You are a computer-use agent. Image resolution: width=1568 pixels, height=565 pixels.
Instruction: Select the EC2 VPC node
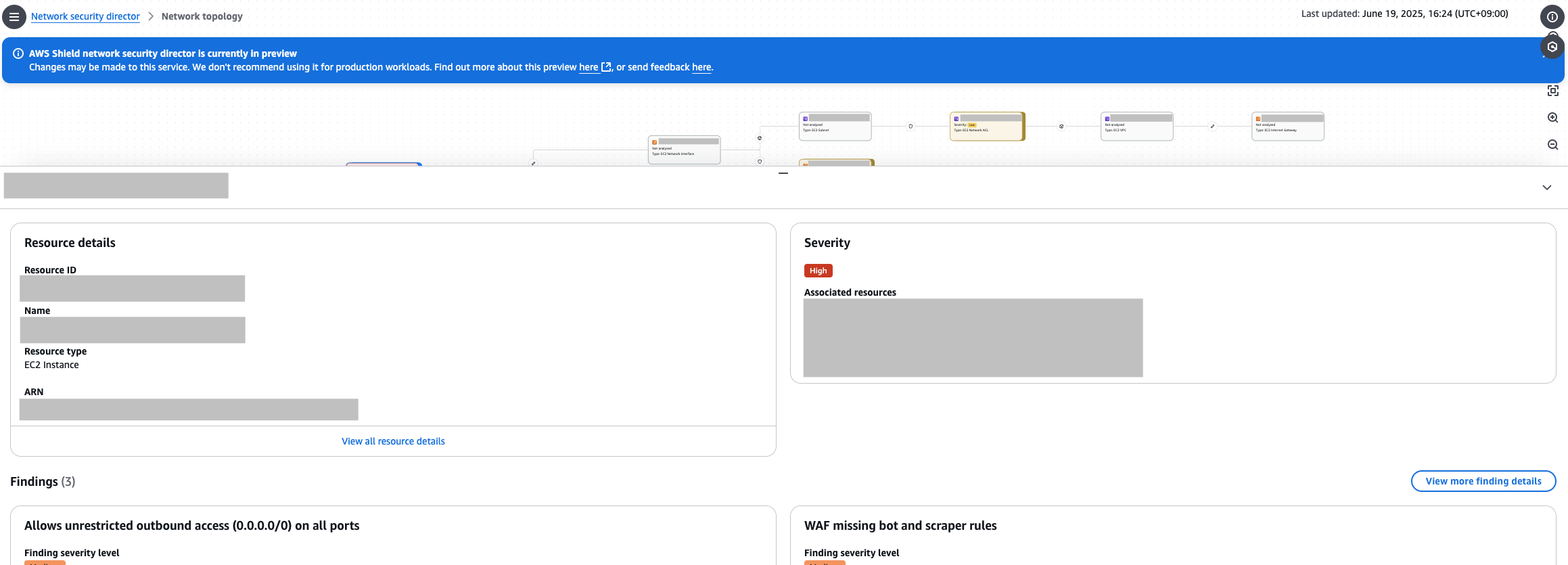1137,127
